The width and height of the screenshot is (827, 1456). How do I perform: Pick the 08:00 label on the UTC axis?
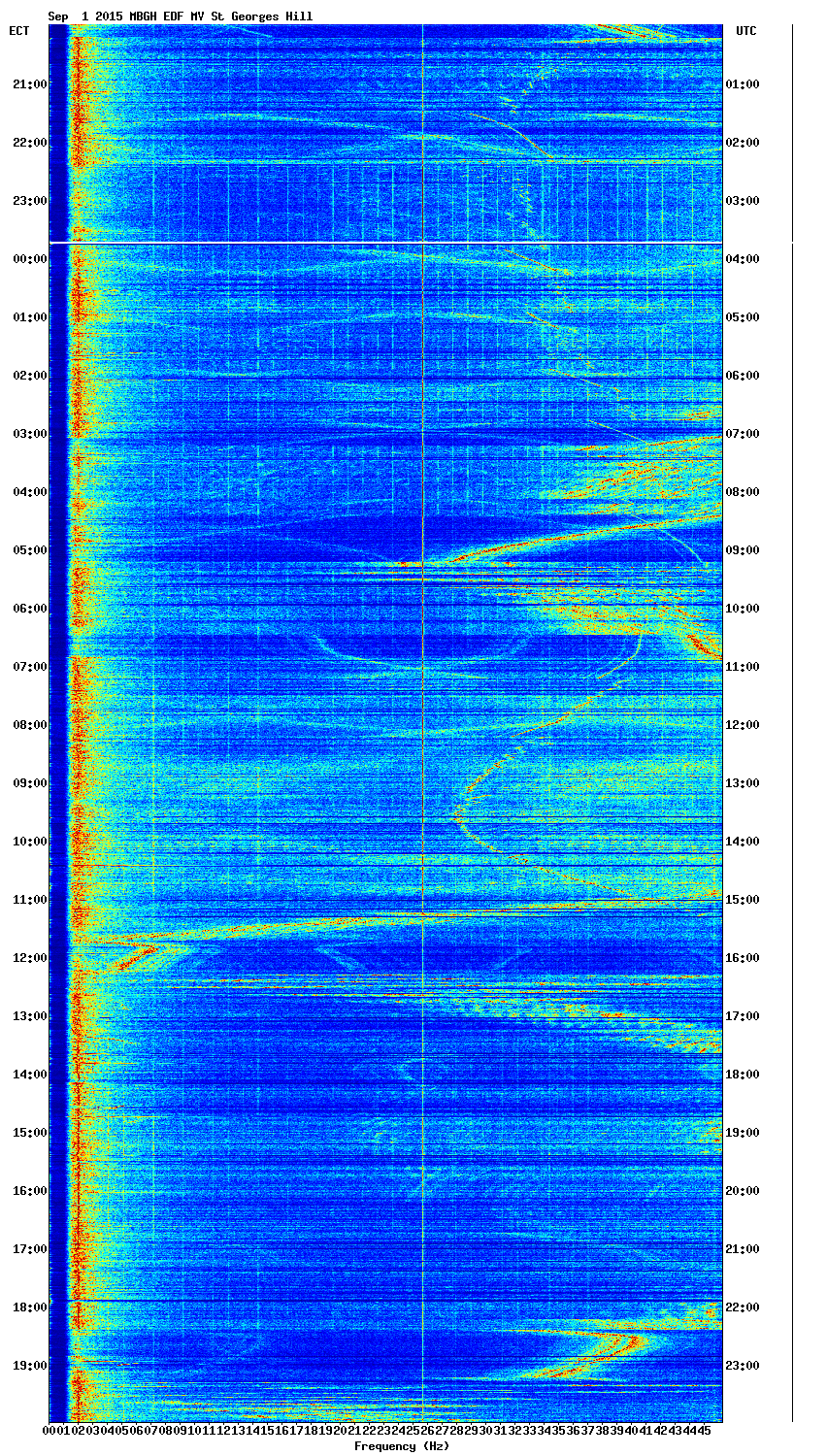pyautogui.click(x=743, y=492)
